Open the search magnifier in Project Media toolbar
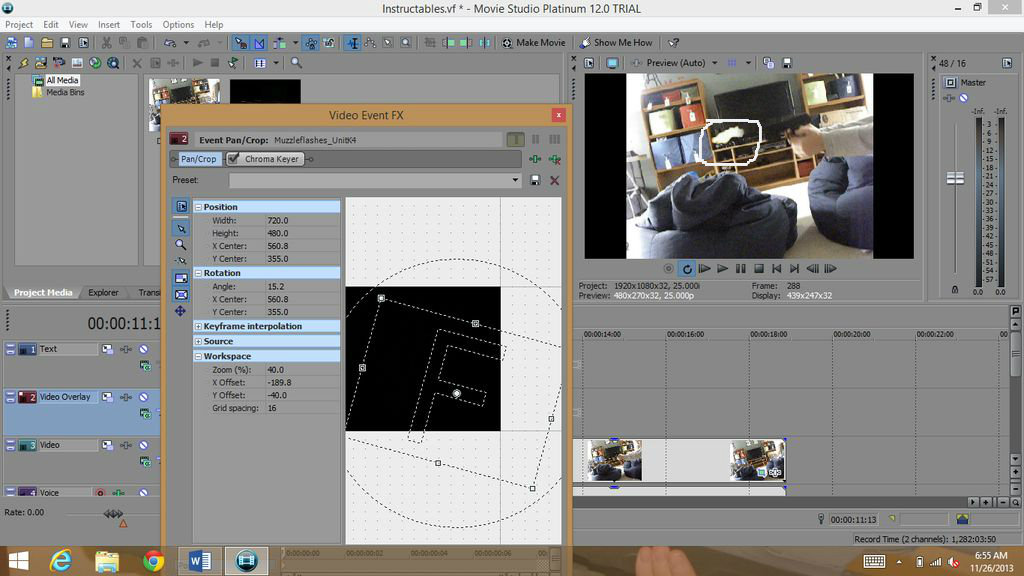 click(x=296, y=63)
